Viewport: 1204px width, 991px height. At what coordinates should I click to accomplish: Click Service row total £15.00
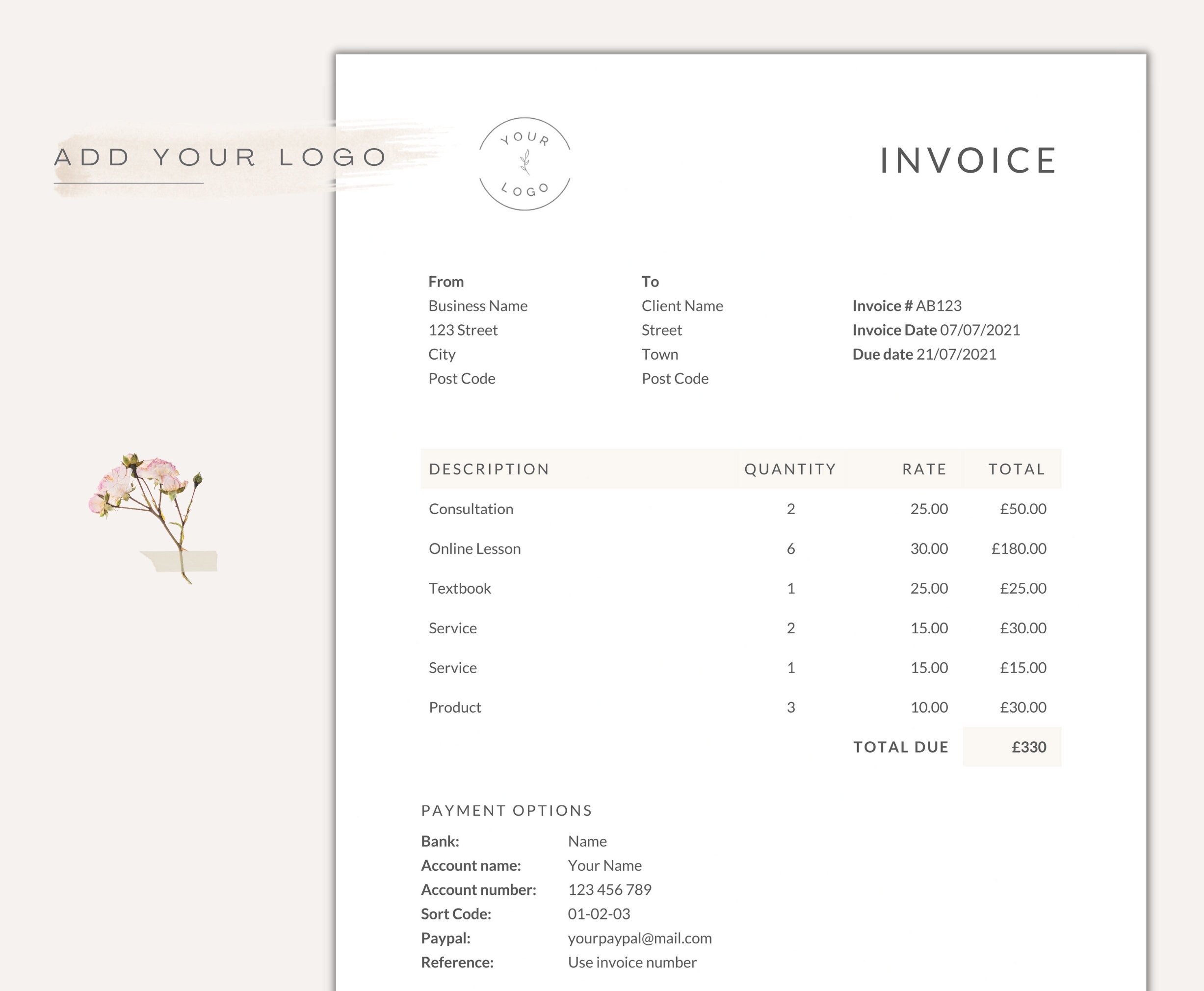(x=1023, y=667)
